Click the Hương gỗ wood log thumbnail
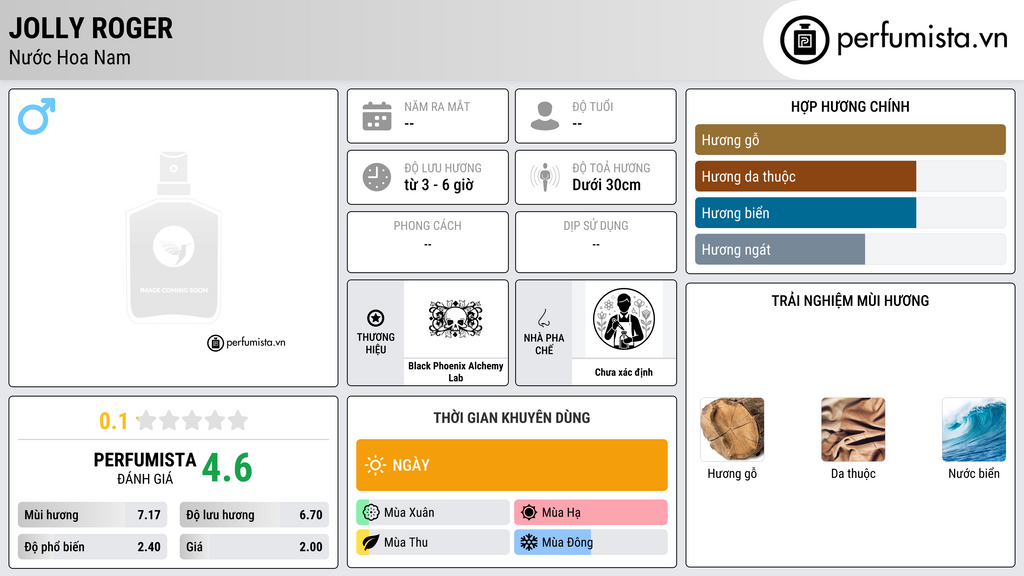 tap(732, 429)
